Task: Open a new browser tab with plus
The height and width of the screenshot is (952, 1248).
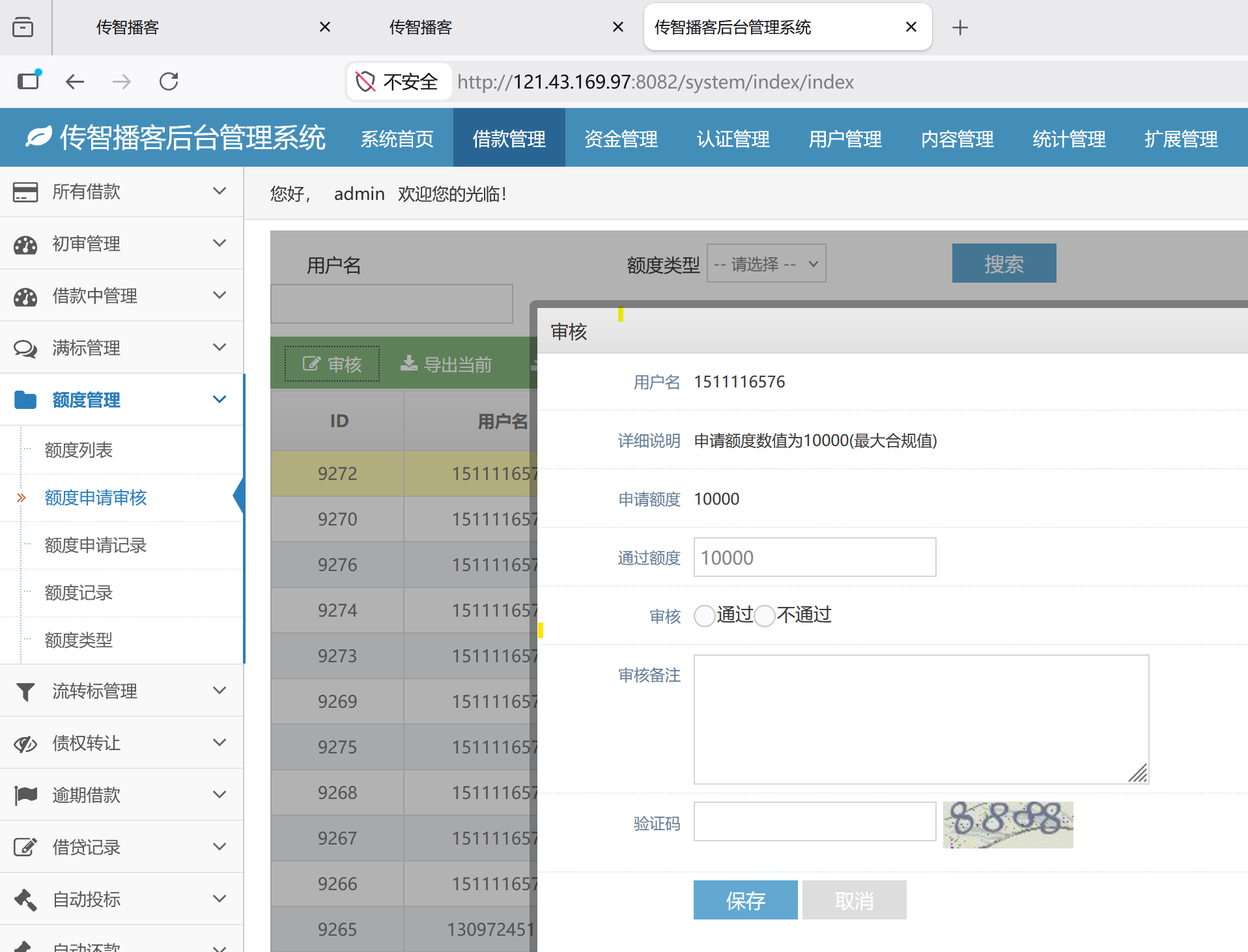Action: pos(960,27)
